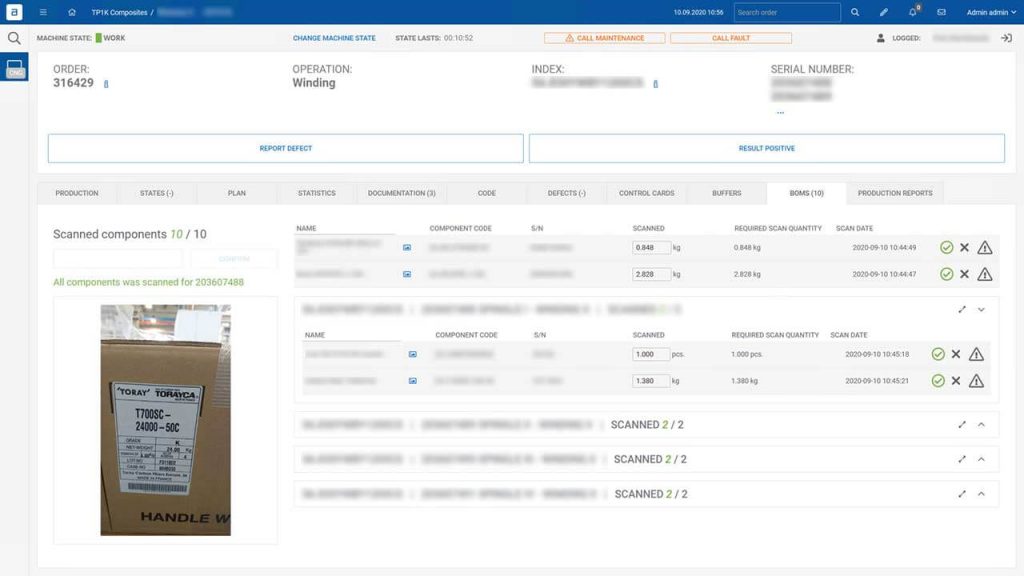Edit the 1.380 scanned quantity field
Viewport: 1024px width, 576px height.
(650, 381)
